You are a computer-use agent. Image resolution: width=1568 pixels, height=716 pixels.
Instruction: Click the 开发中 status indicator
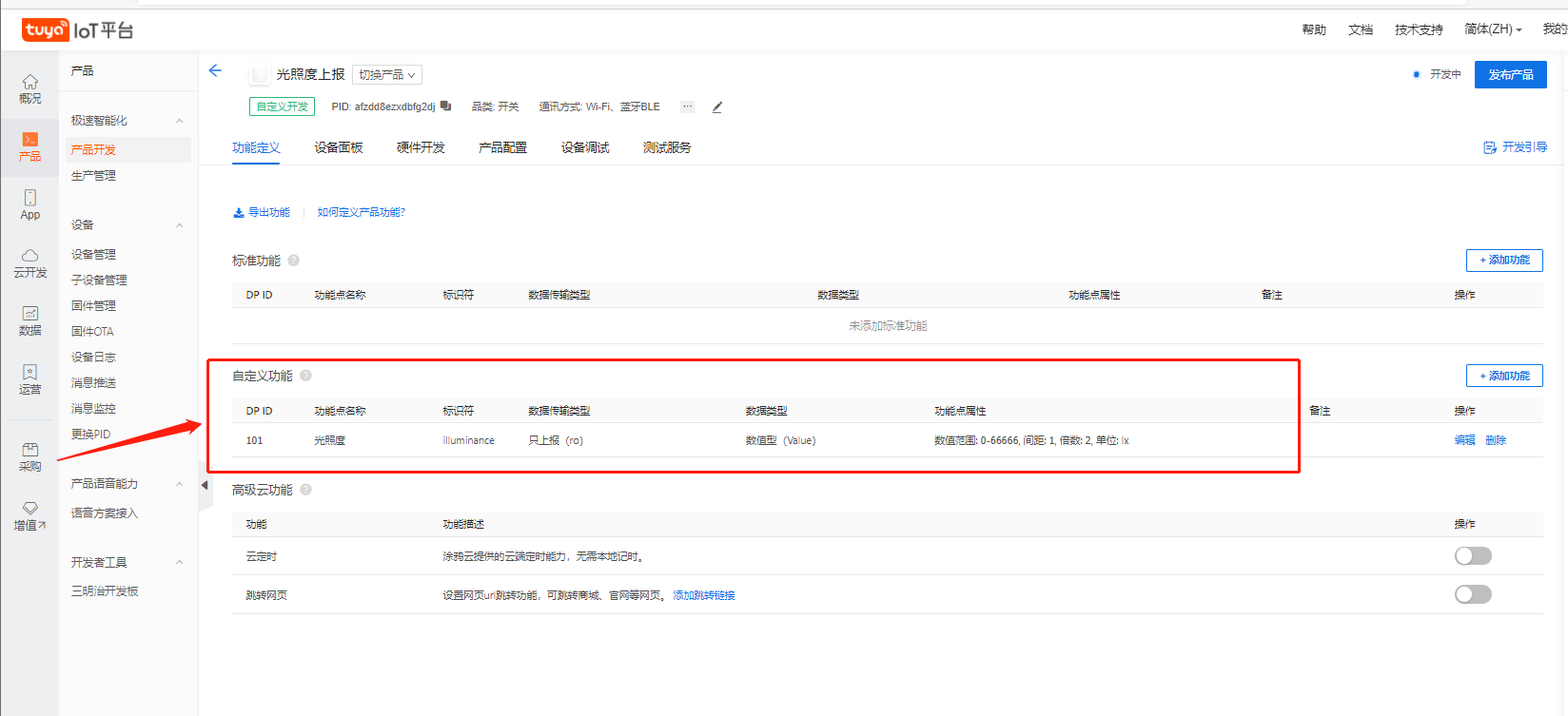coord(1438,74)
